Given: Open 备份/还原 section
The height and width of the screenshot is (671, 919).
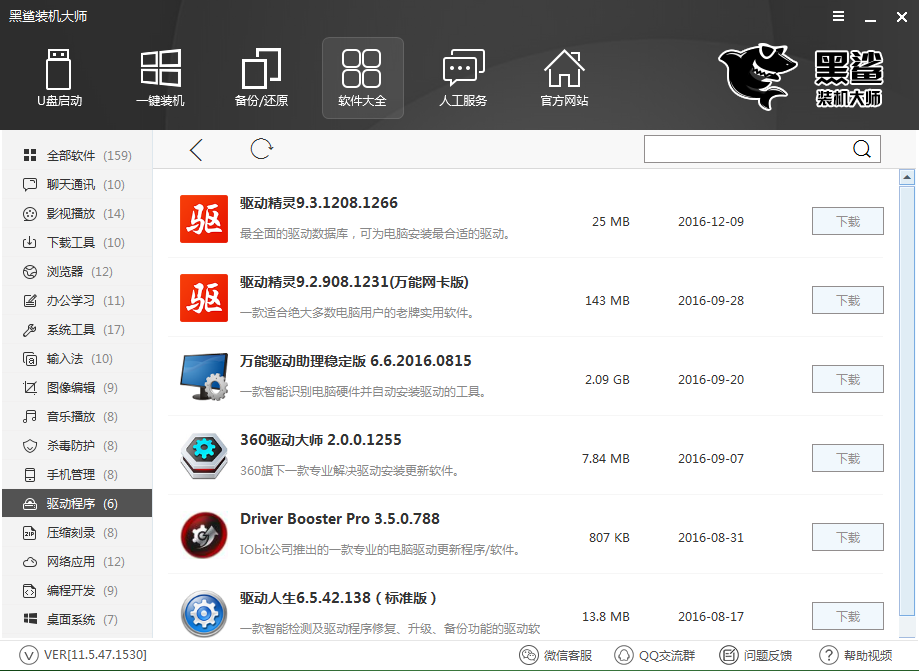Looking at the screenshot, I should pyautogui.click(x=261, y=77).
